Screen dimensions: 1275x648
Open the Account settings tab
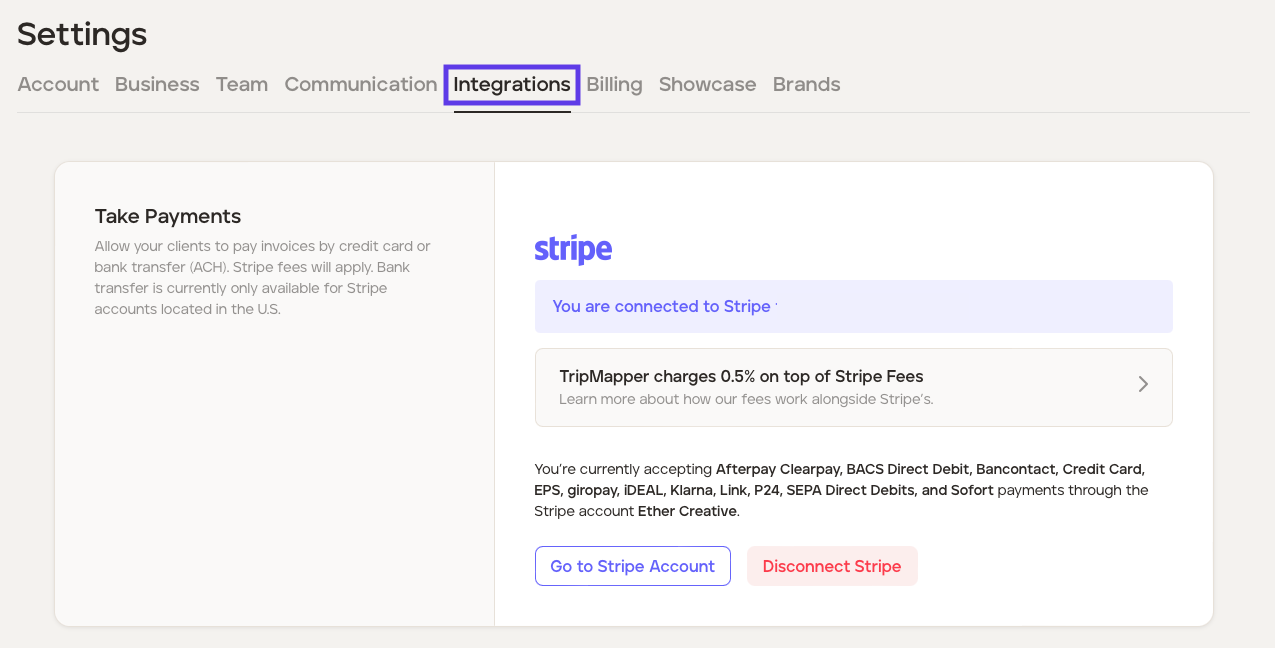pos(58,84)
